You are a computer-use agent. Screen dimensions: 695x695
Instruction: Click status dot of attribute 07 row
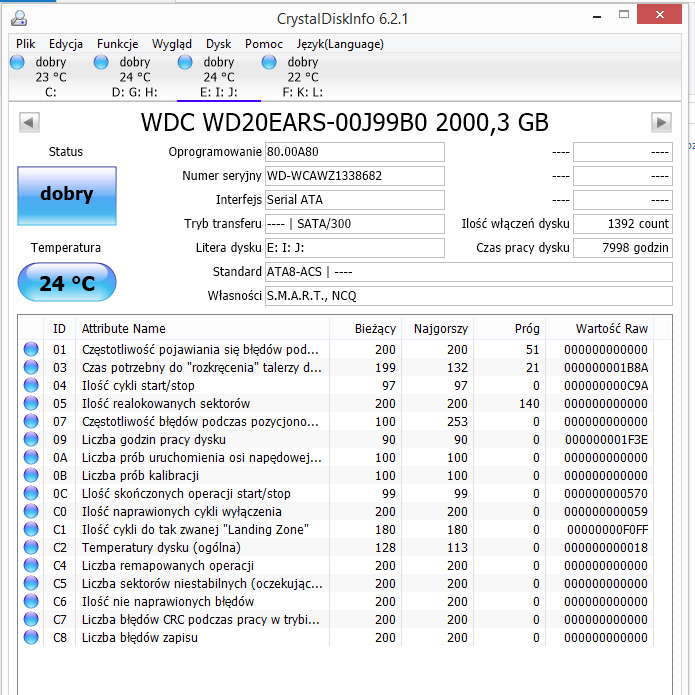(x=31, y=421)
